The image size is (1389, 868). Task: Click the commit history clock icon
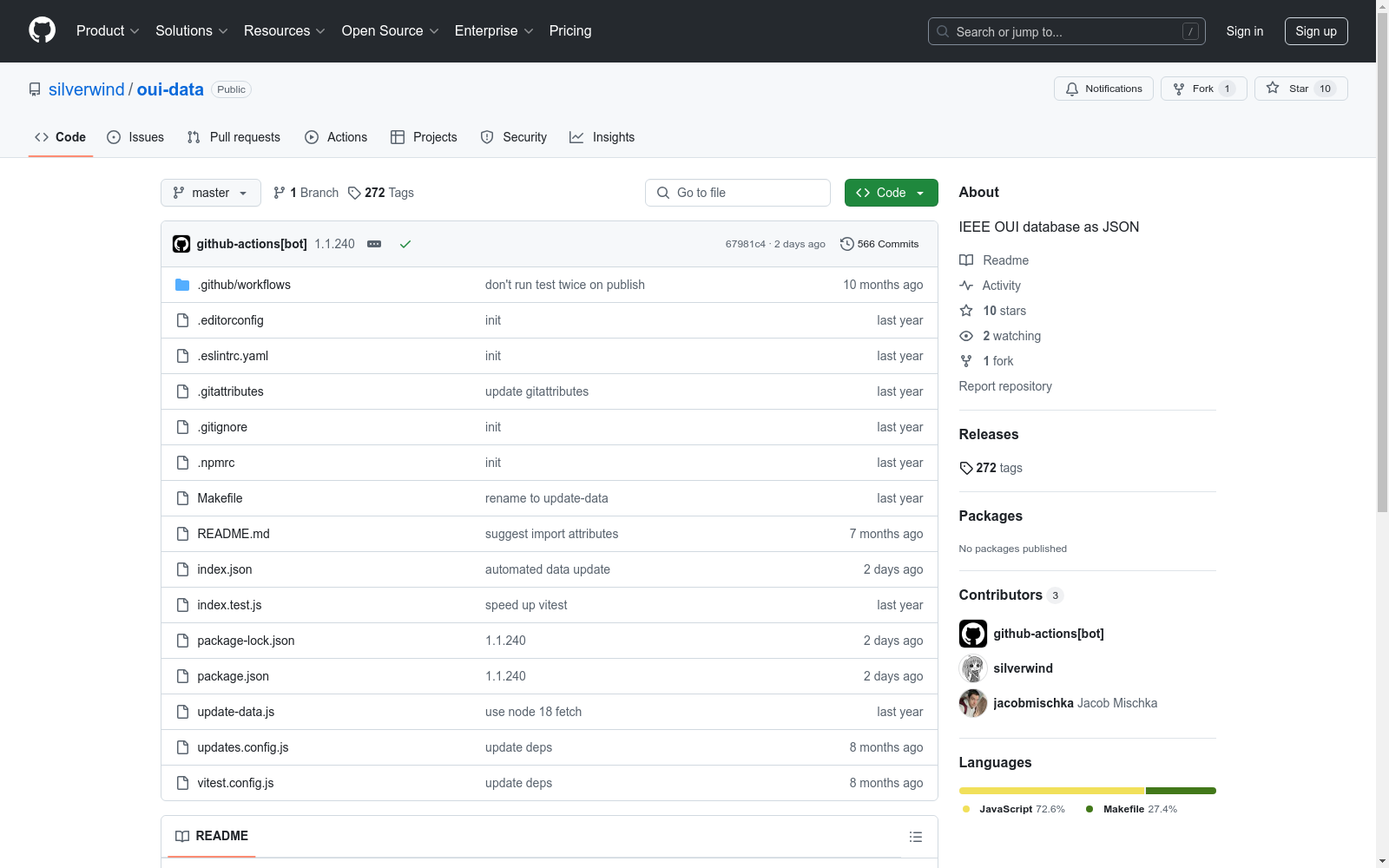click(846, 244)
